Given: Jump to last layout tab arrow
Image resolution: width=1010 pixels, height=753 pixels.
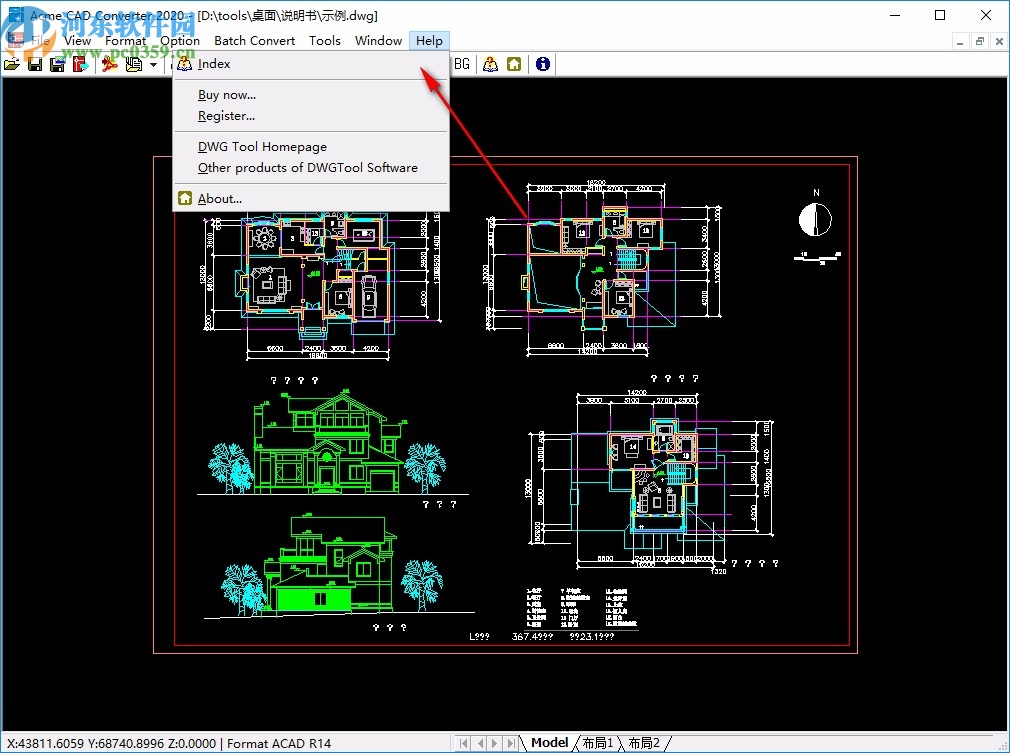Looking at the screenshot, I should click(511, 743).
